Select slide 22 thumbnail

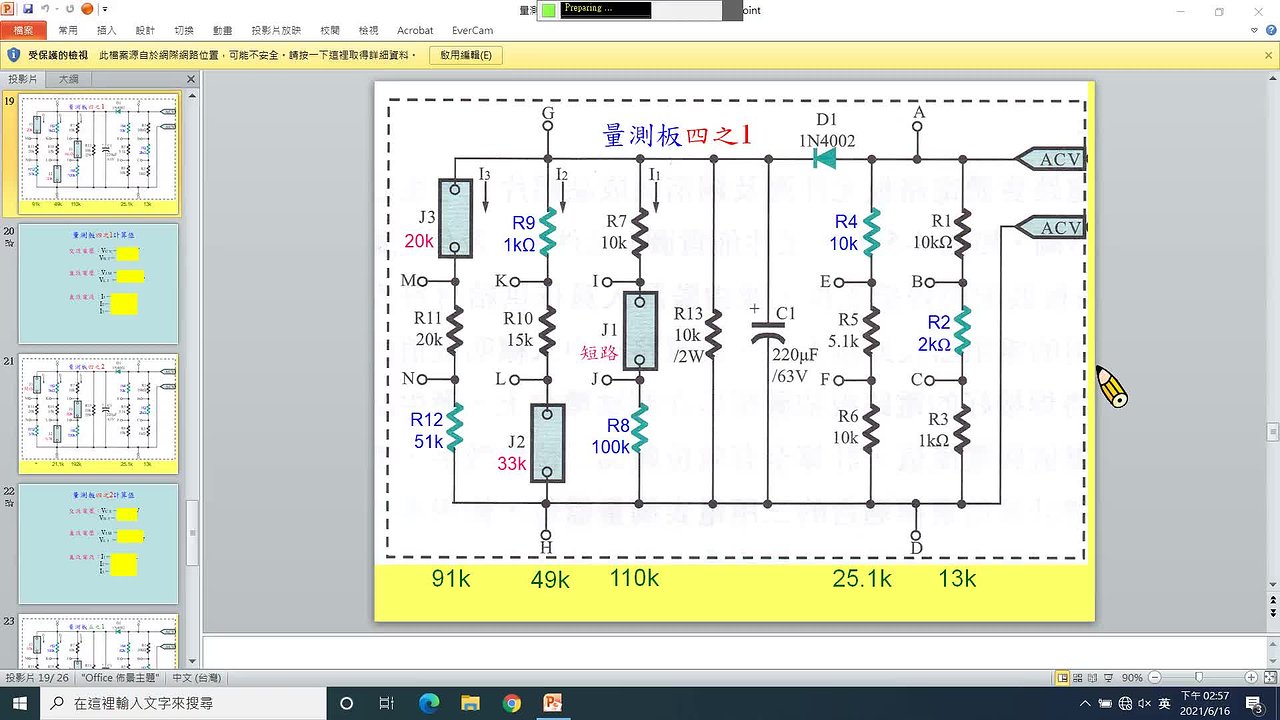[98, 544]
